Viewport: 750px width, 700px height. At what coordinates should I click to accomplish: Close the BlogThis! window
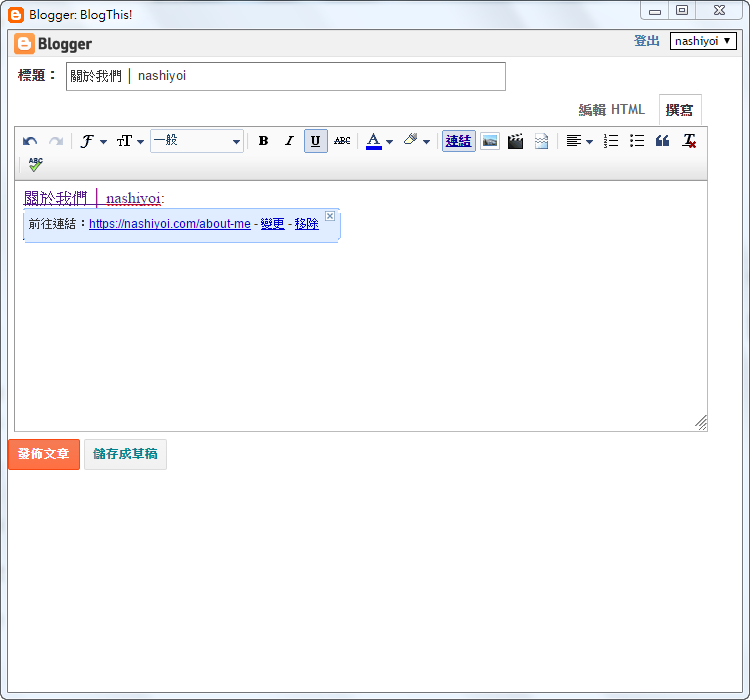click(719, 11)
